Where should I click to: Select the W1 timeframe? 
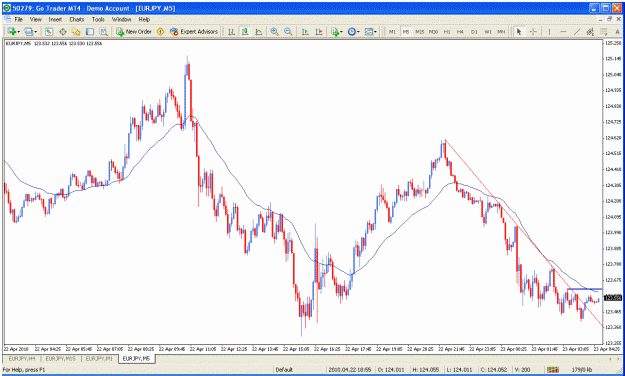[488, 31]
